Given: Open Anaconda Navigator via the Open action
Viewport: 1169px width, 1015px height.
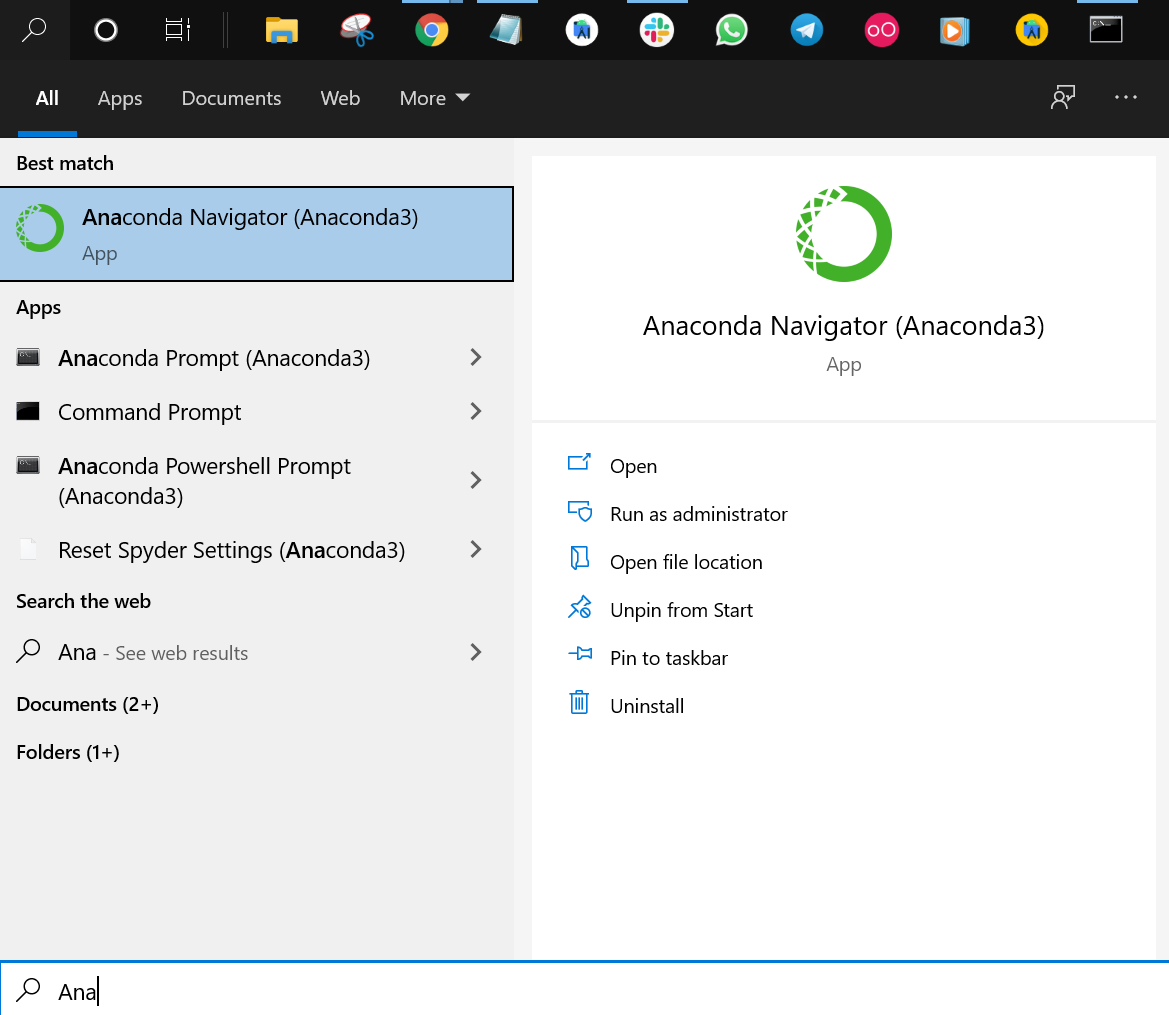Looking at the screenshot, I should coord(633,466).
